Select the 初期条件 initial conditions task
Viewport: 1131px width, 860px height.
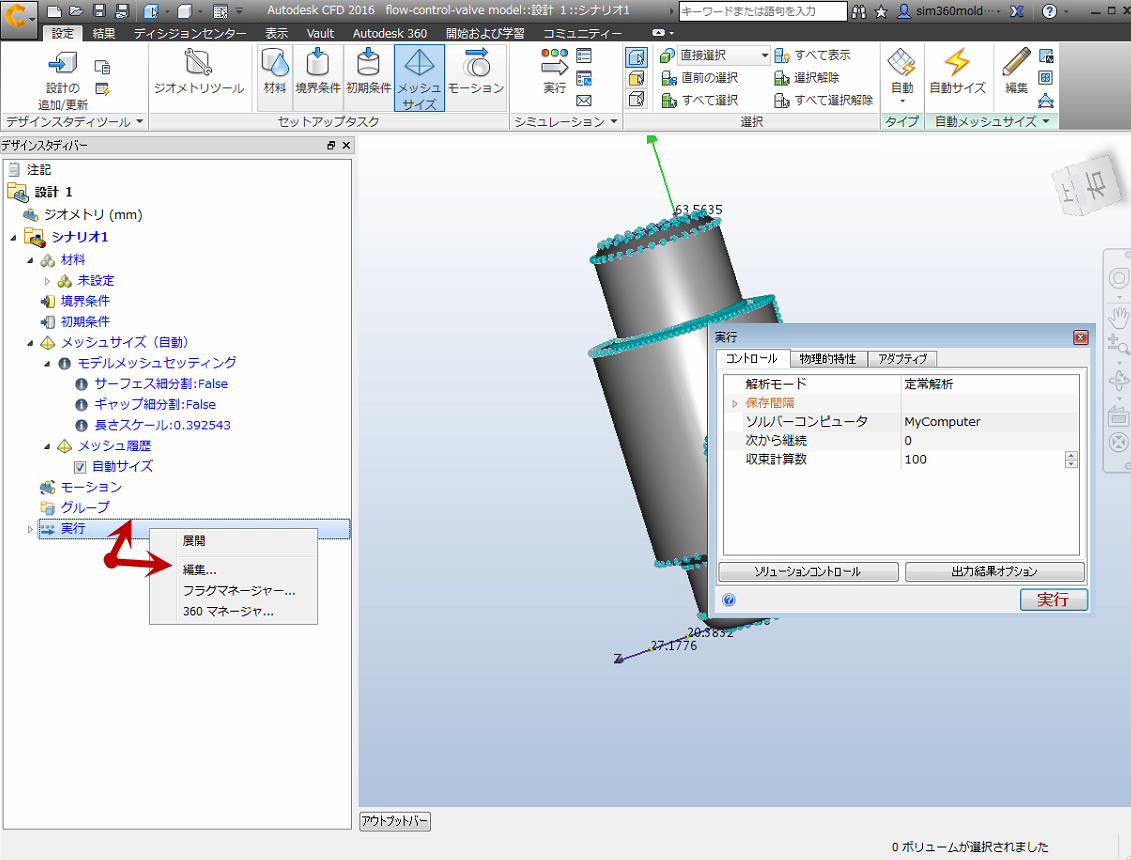point(369,71)
